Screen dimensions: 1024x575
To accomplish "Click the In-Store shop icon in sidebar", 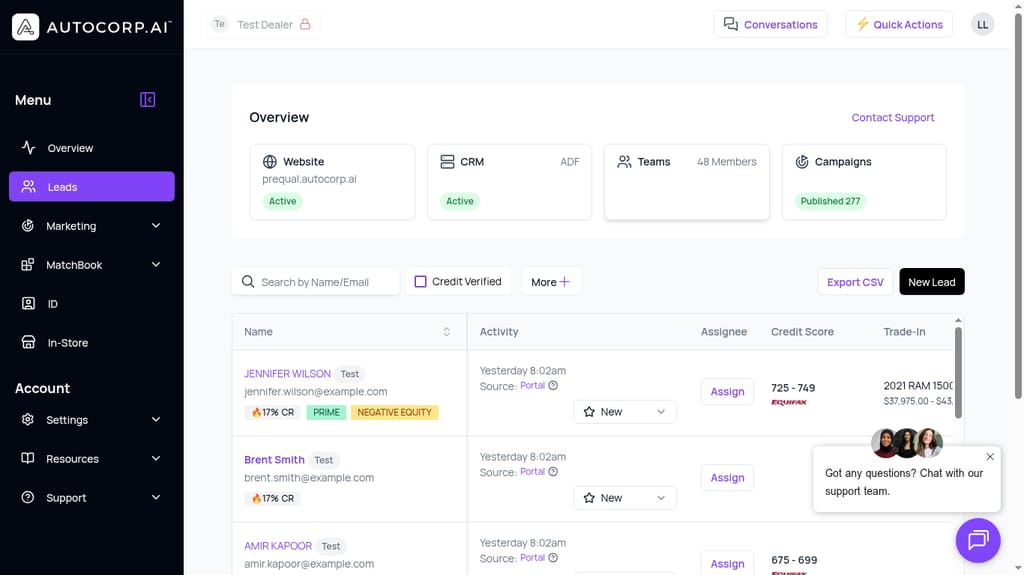I will pos(28,342).
